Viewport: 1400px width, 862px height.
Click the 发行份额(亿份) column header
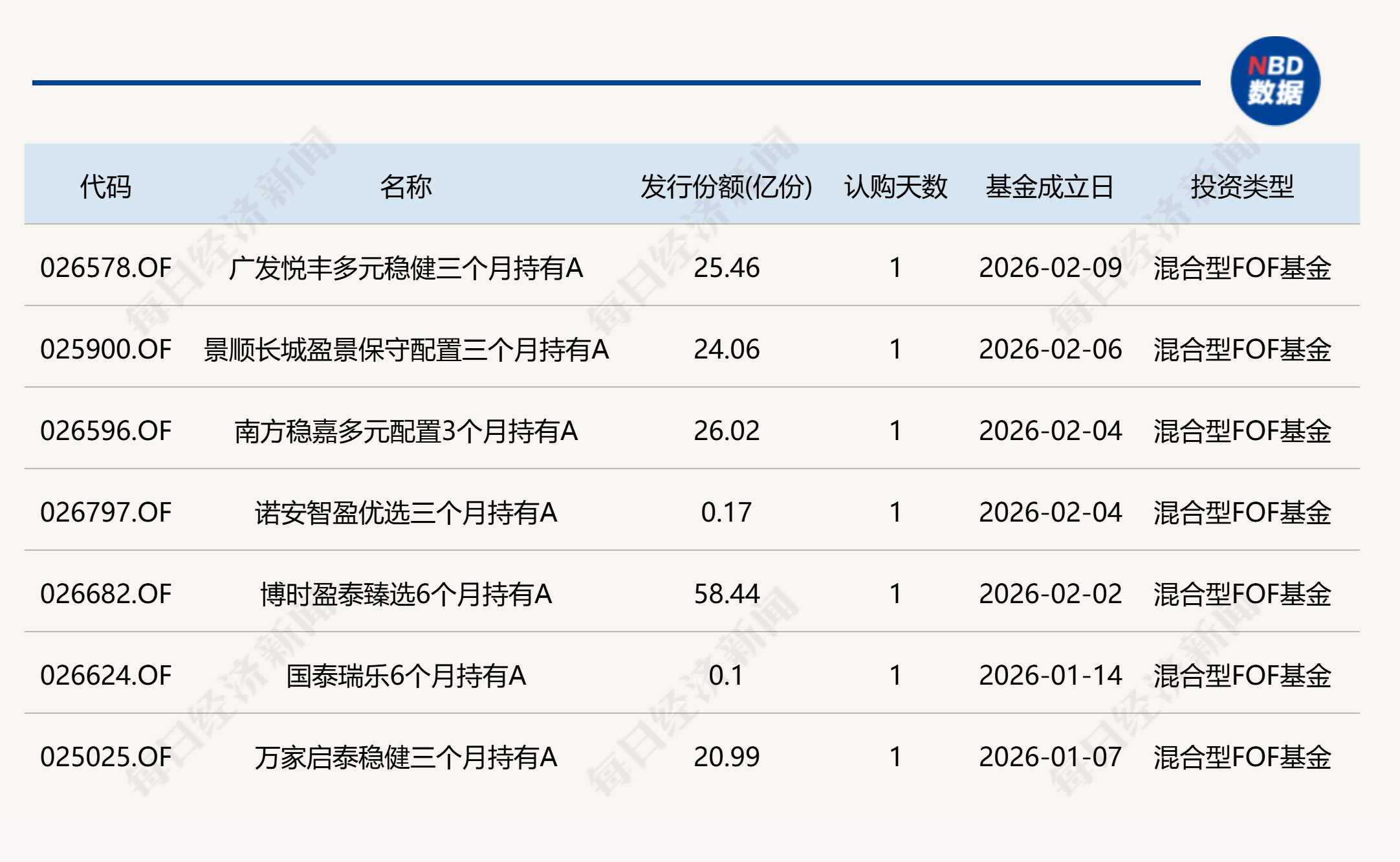click(x=726, y=186)
